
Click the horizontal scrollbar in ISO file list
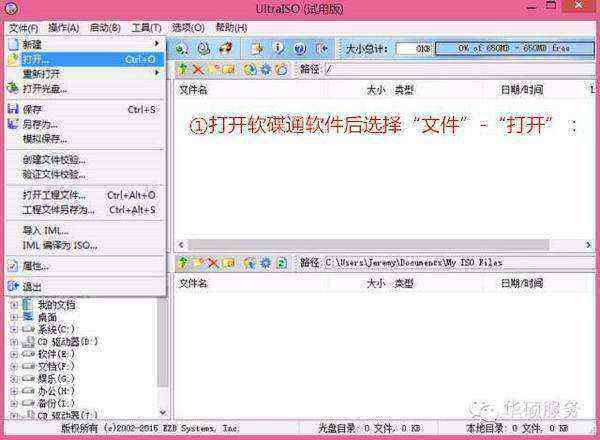pyautogui.click(x=368, y=245)
